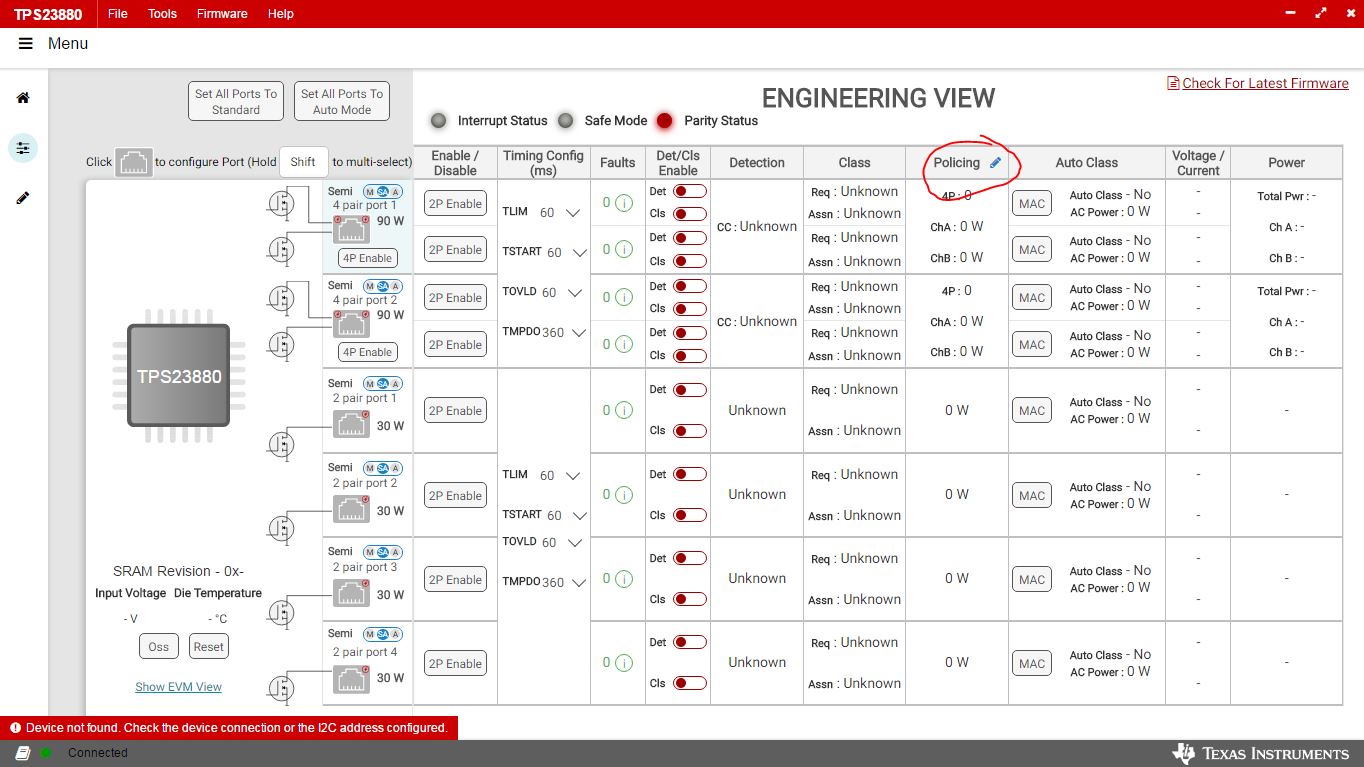Select the 4 pair port 1 Ethernet jack
1364x767 pixels.
(351, 229)
